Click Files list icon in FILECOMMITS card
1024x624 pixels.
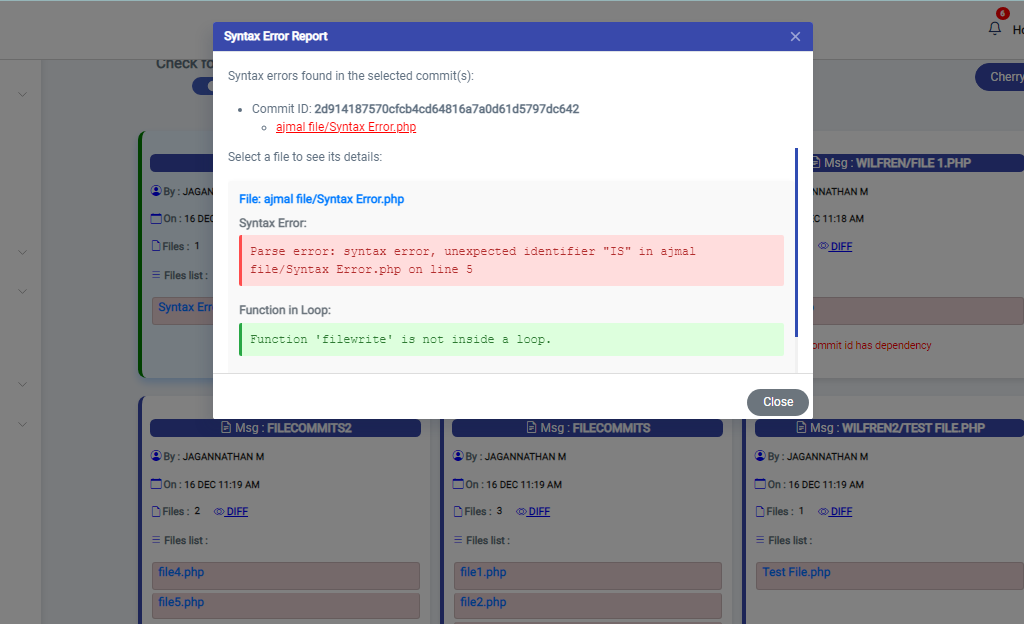coord(458,540)
